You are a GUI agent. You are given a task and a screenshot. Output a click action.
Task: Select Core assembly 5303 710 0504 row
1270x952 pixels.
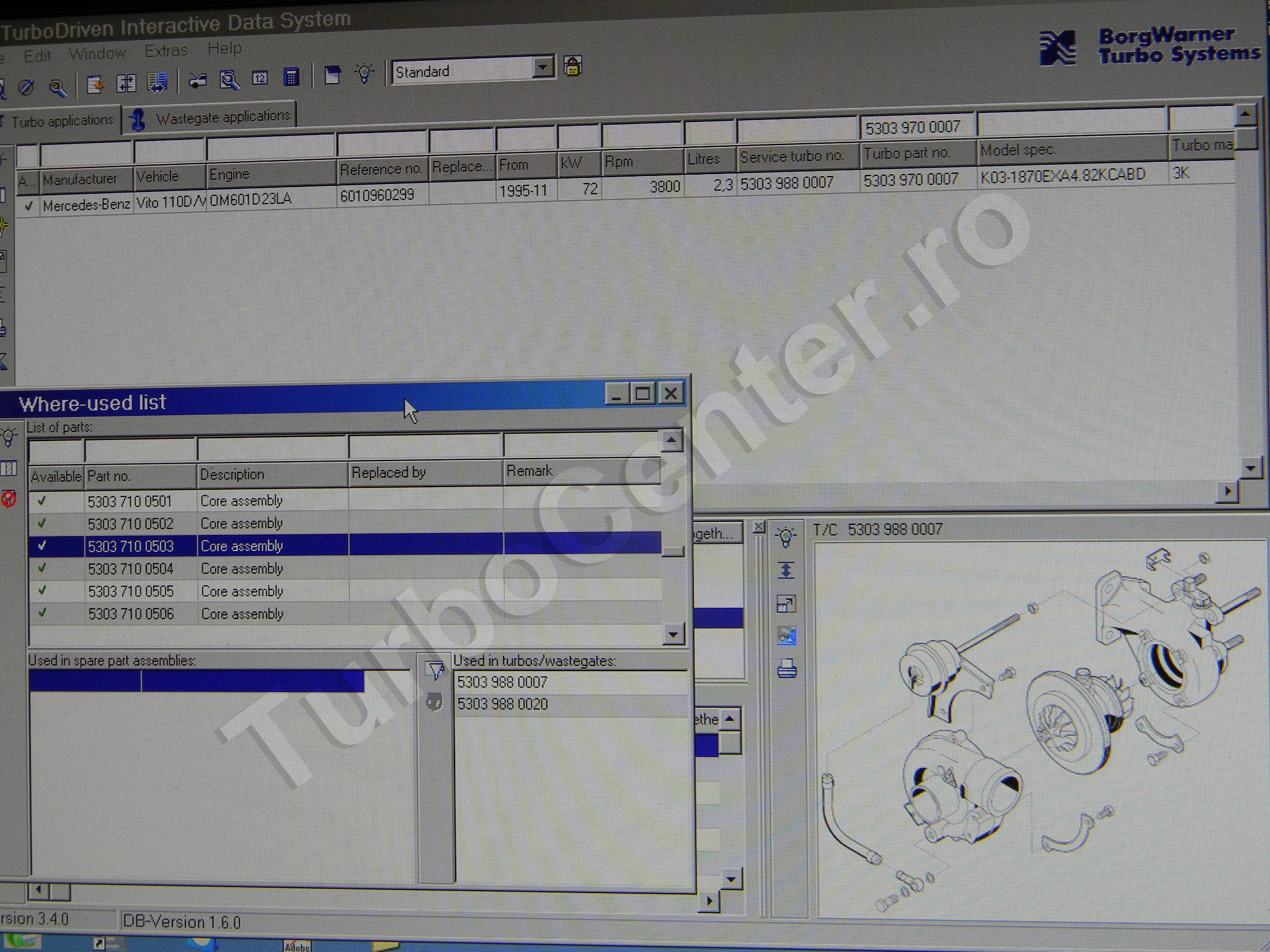coord(242,568)
